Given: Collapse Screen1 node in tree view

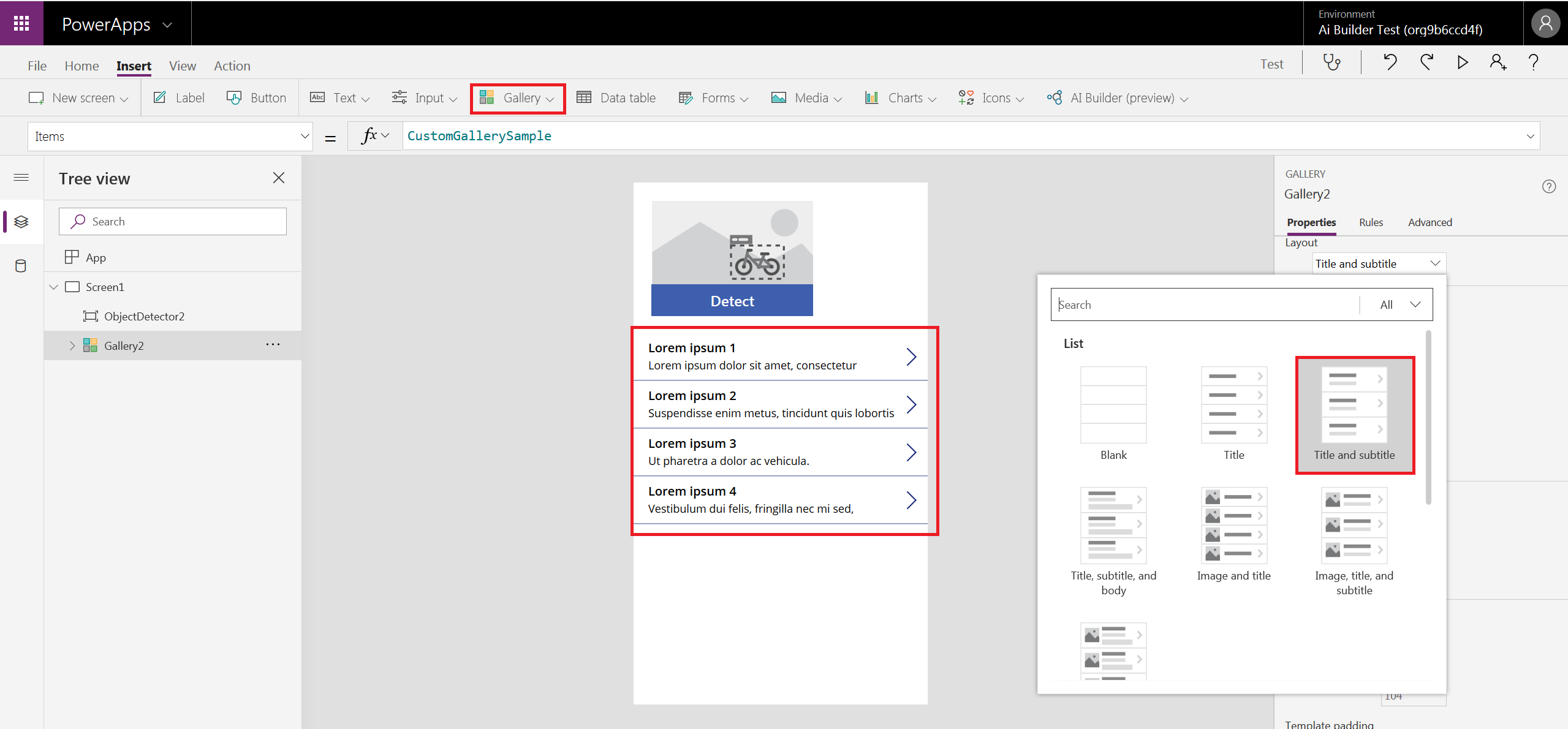Looking at the screenshot, I should 54,287.
